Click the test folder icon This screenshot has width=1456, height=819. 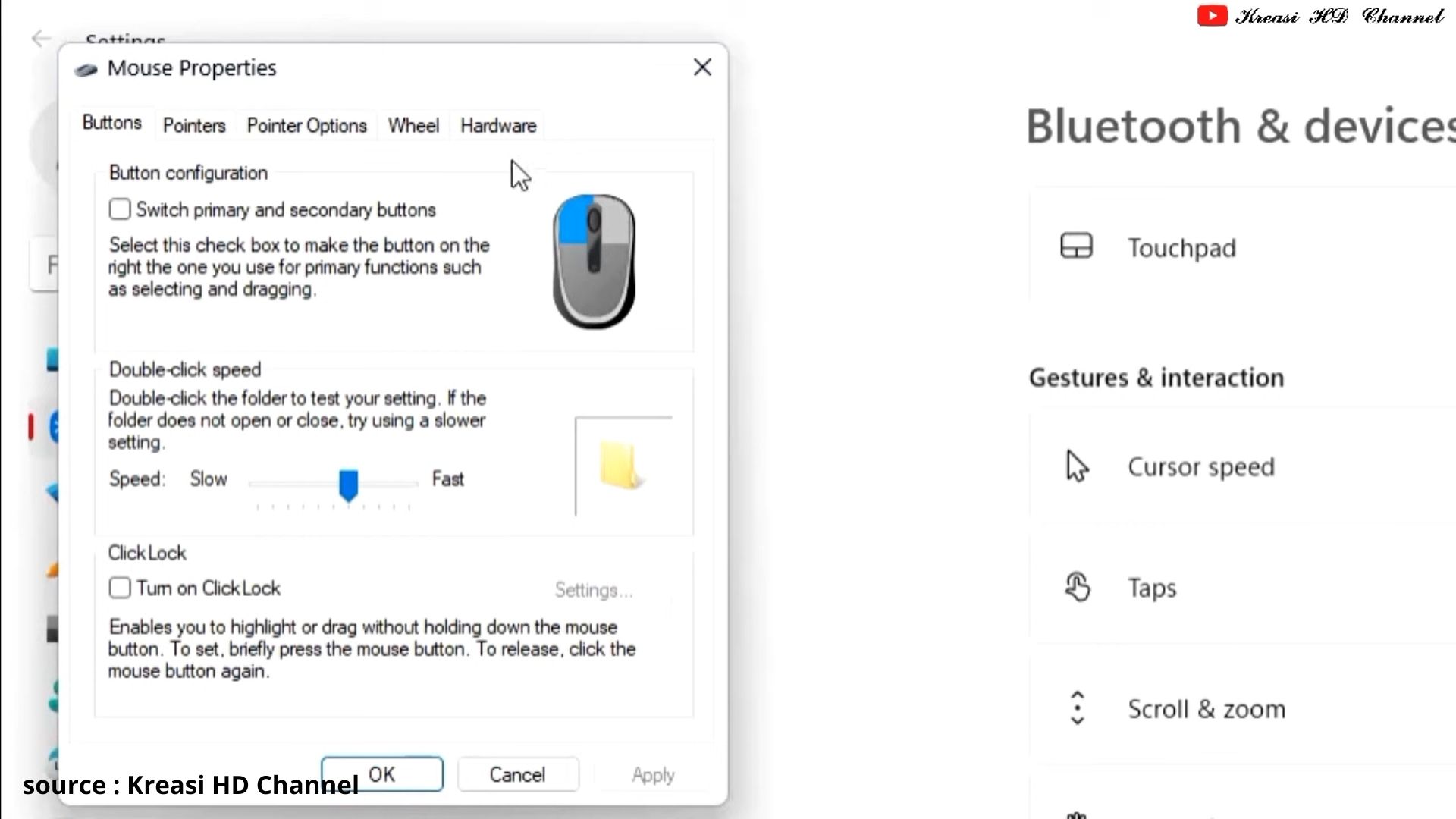pos(621,466)
